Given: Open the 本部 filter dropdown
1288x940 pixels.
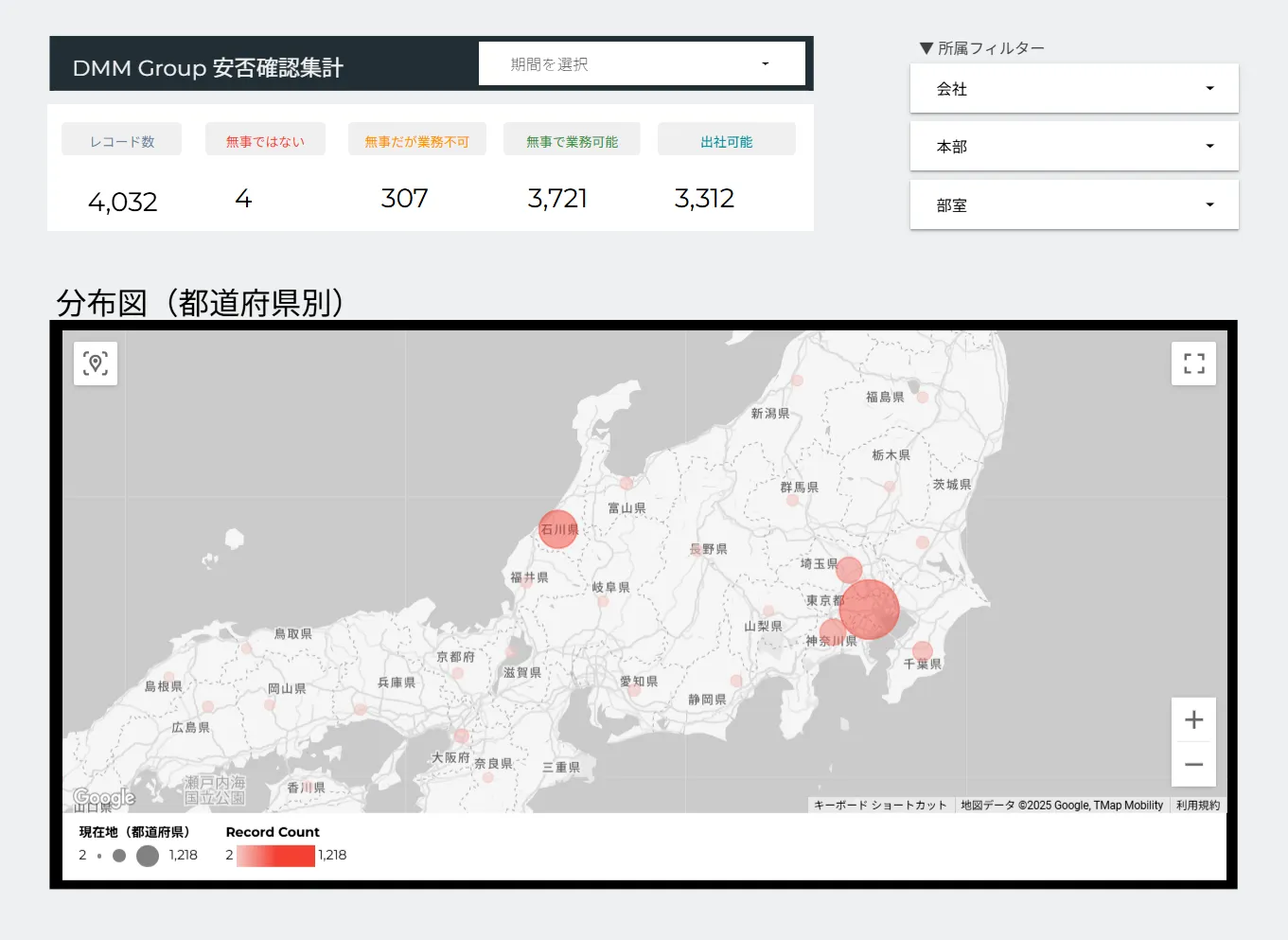Looking at the screenshot, I should tap(1074, 147).
